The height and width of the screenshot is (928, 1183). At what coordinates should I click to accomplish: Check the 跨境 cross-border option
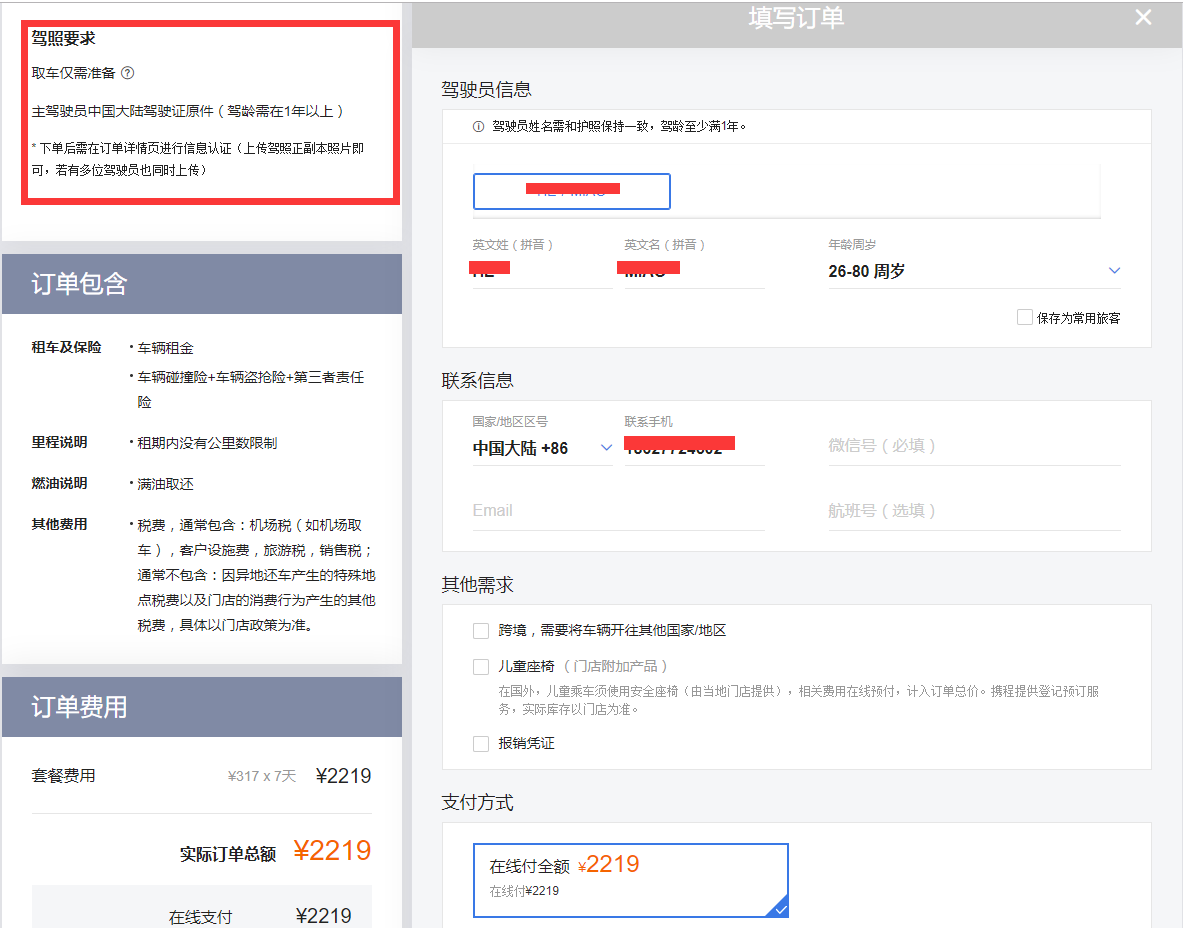[481, 631]
